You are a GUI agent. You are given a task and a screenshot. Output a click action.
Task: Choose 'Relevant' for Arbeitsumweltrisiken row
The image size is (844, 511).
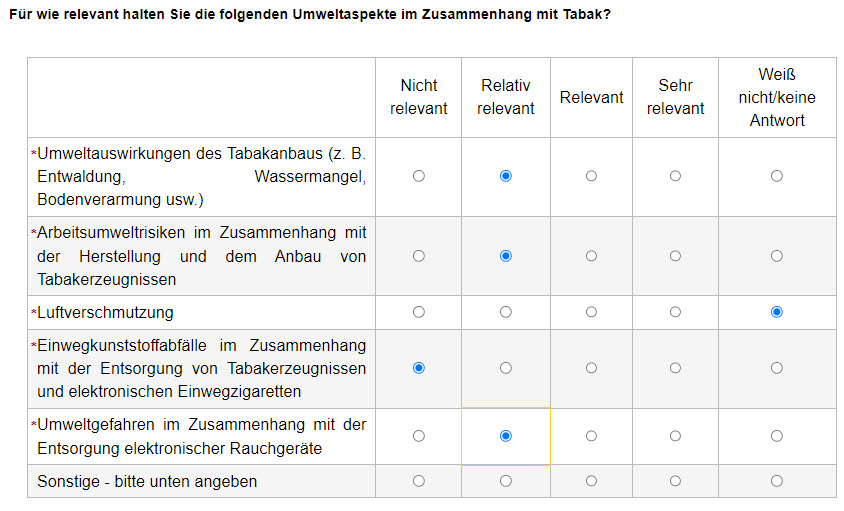click(592, 256)
